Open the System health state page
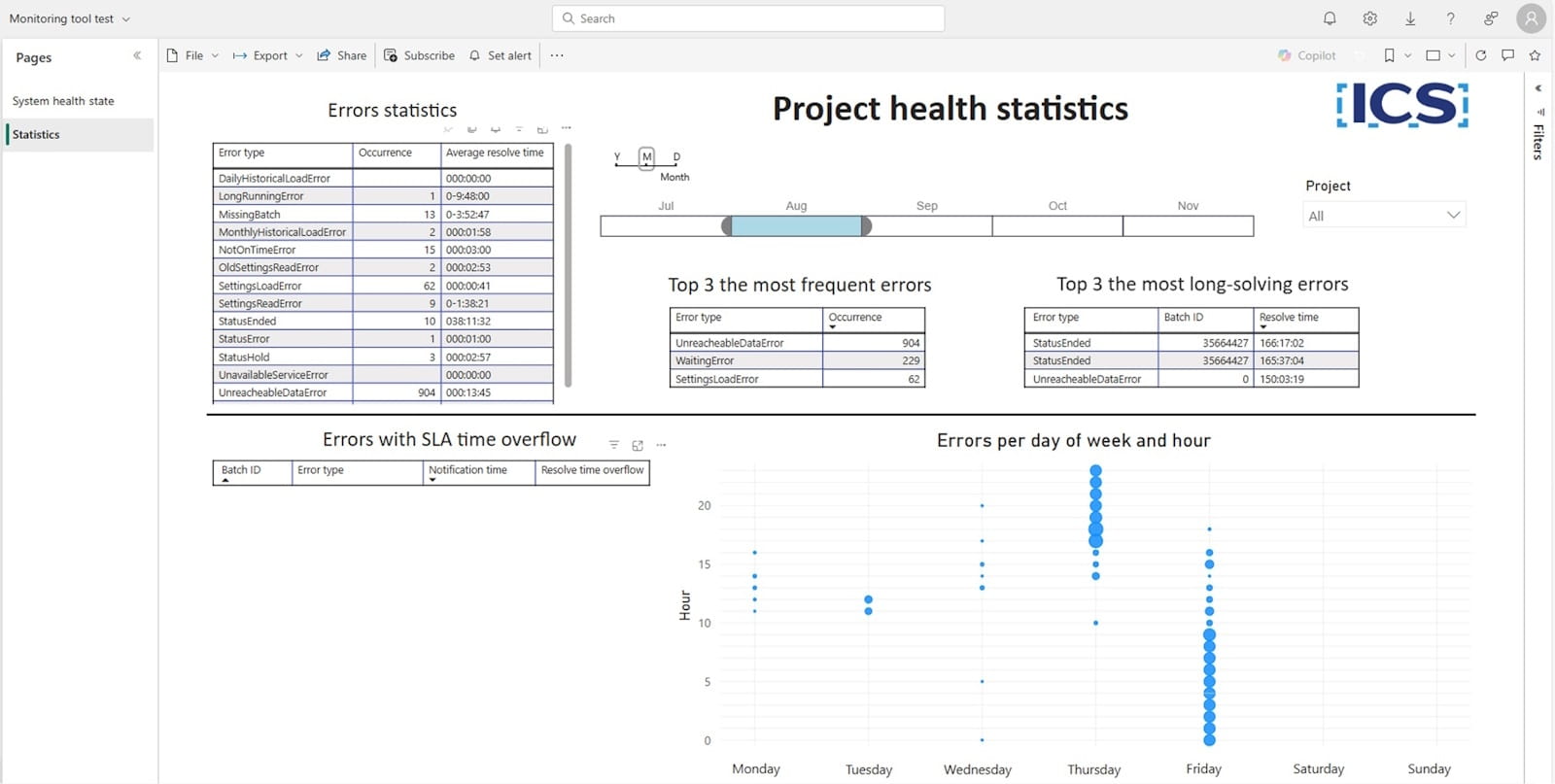Image resolution: width=1555 pixels, height=784 pixels. point(63,101)
